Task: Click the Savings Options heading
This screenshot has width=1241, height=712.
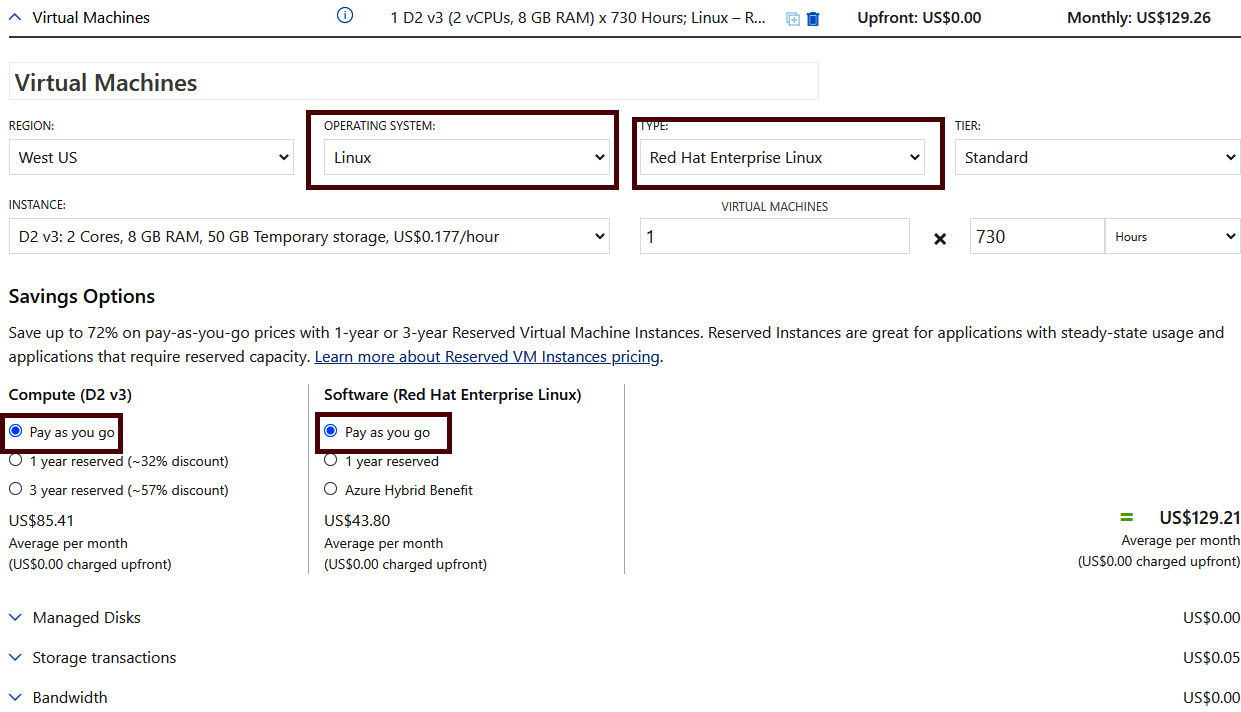Action: click(82, 296)
